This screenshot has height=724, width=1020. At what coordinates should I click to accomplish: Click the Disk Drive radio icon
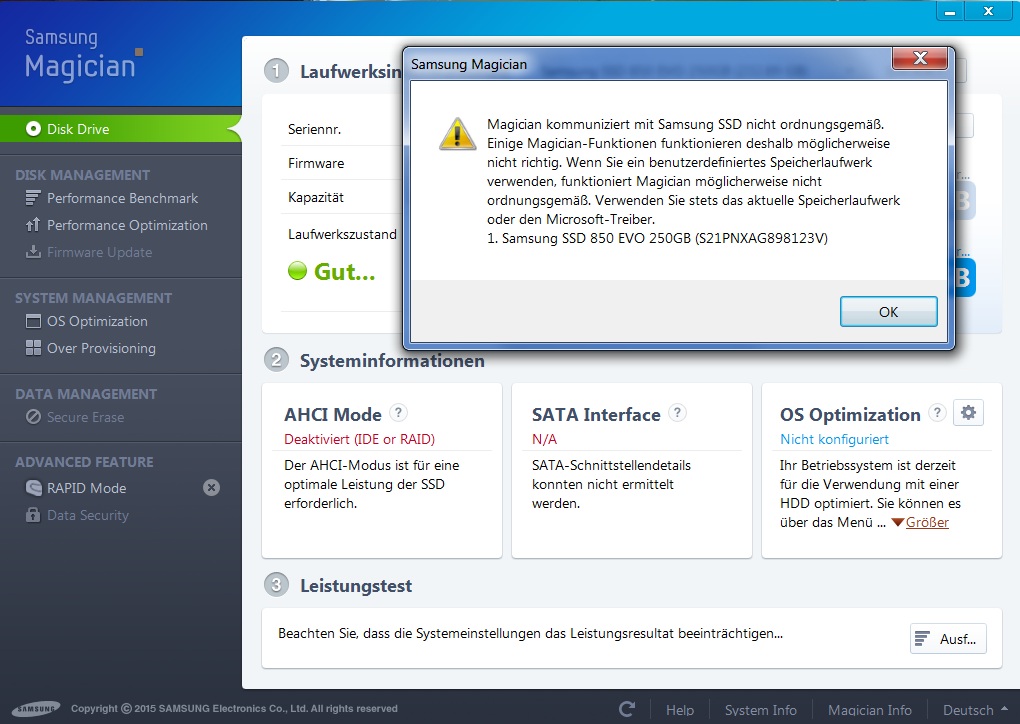pyautogui.click(x=33, y=129)
